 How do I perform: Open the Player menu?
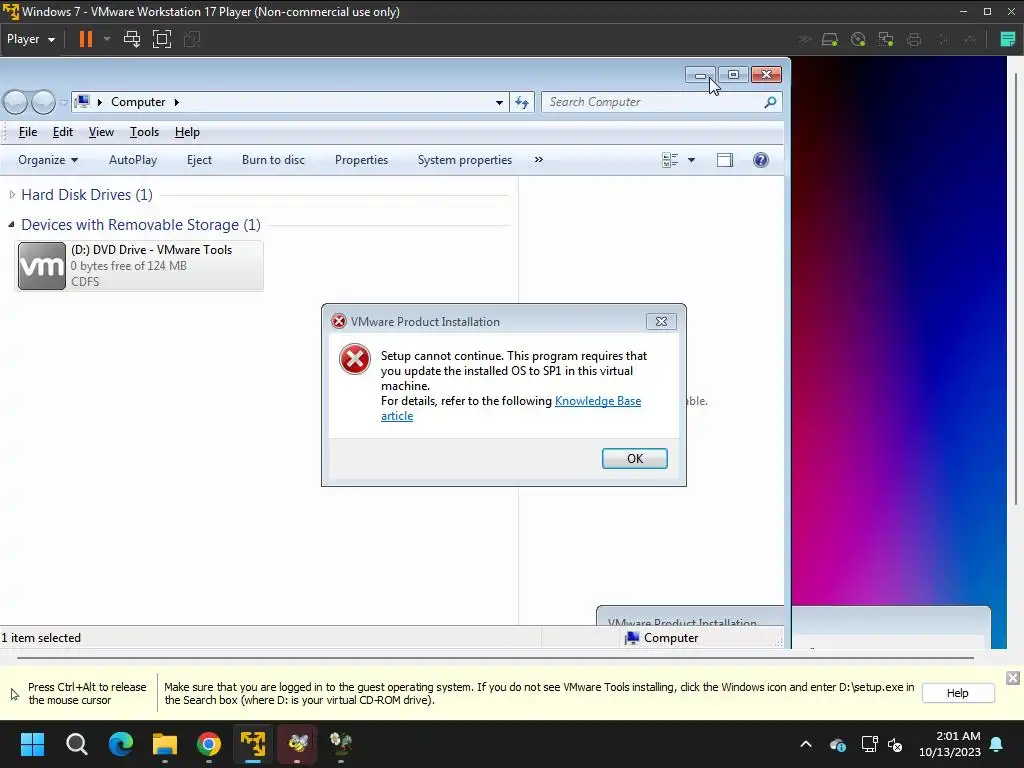[31, 39]
